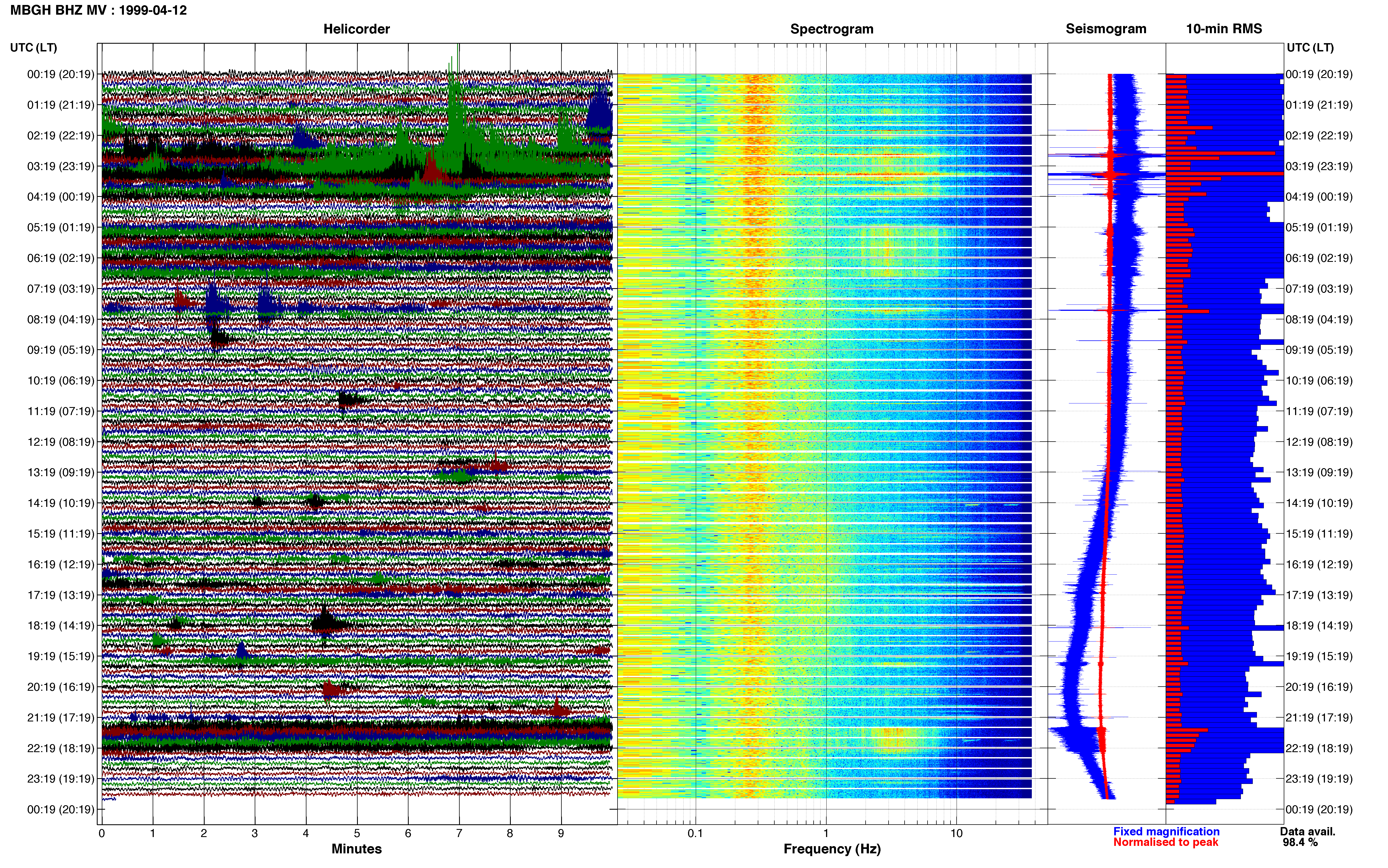Click right time label '18:19 (14:19)'
Image resolution: width=1388 pixels, height=868 pixels.
[1319, 626]
